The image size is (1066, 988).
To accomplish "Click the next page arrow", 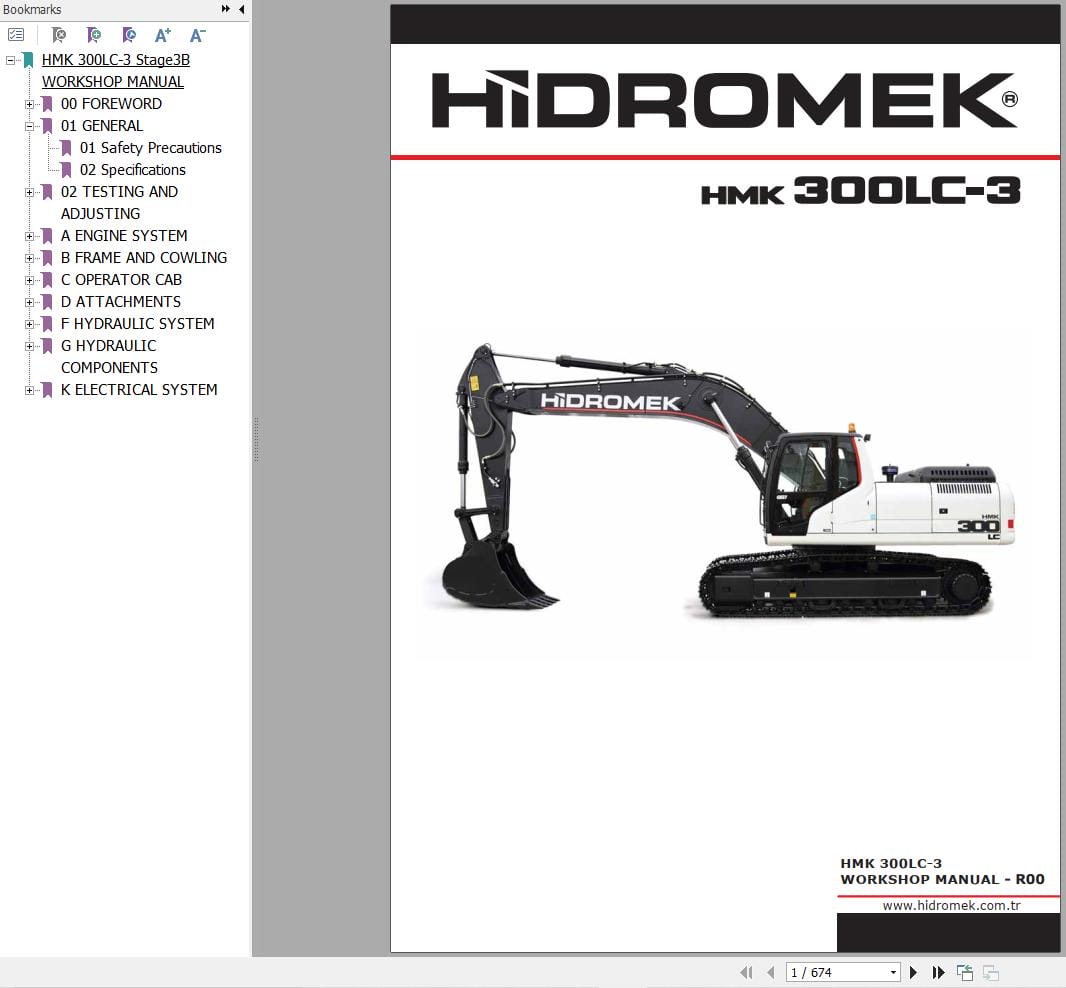I will click(x=913, y=971).
